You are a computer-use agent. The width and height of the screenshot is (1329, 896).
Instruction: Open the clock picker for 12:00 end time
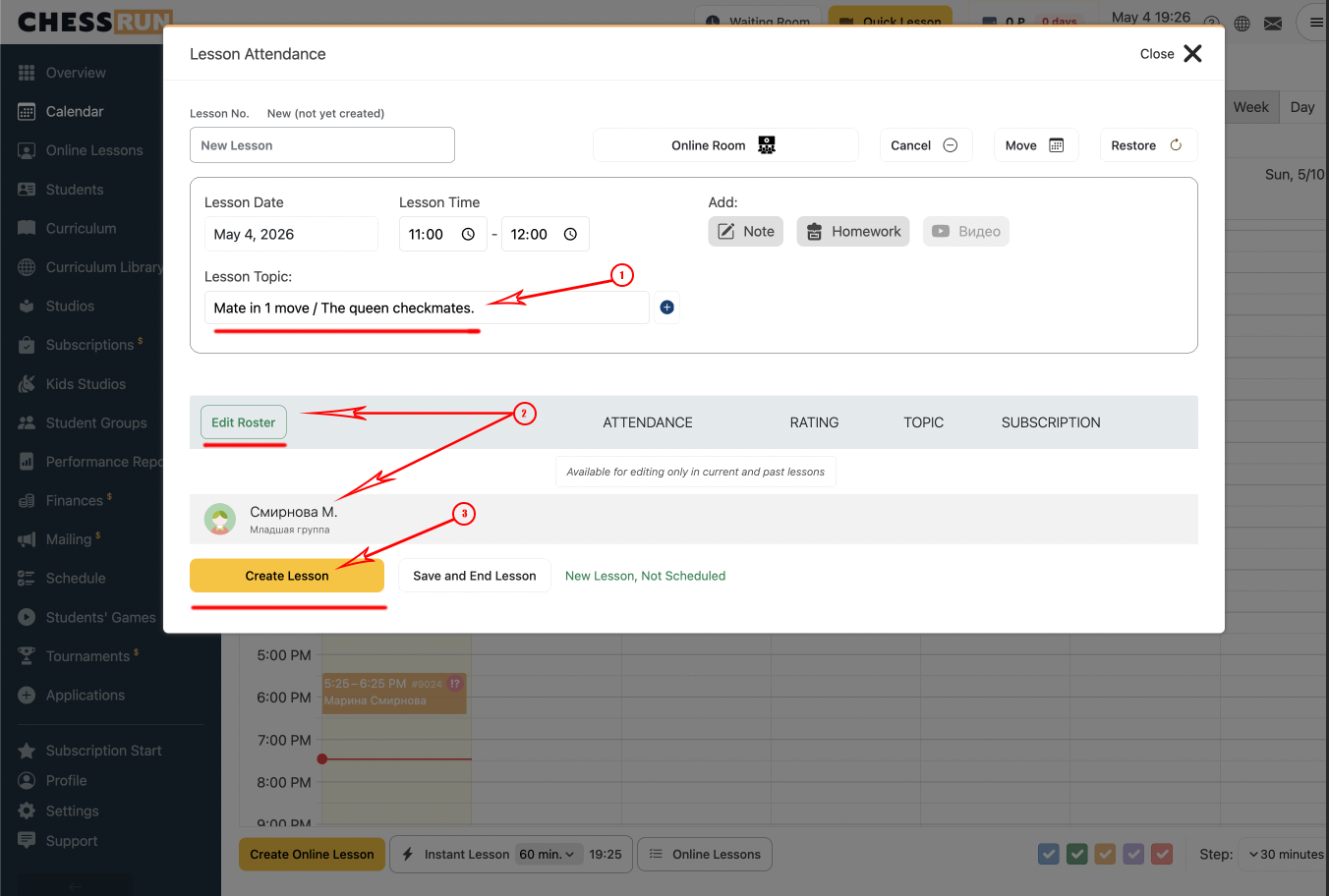[x=570, y=234]
